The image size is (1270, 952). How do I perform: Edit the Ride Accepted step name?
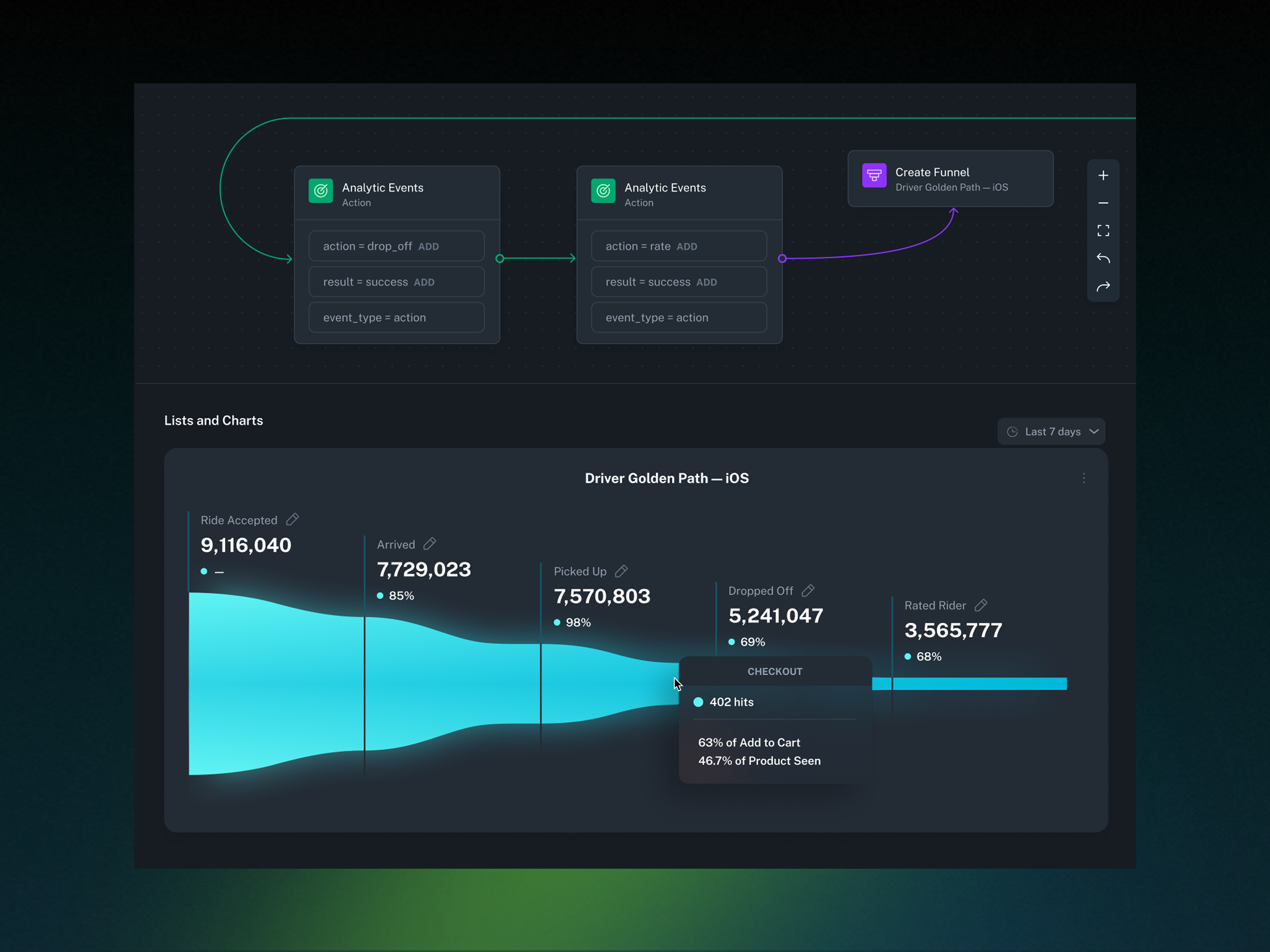(292, 519)
